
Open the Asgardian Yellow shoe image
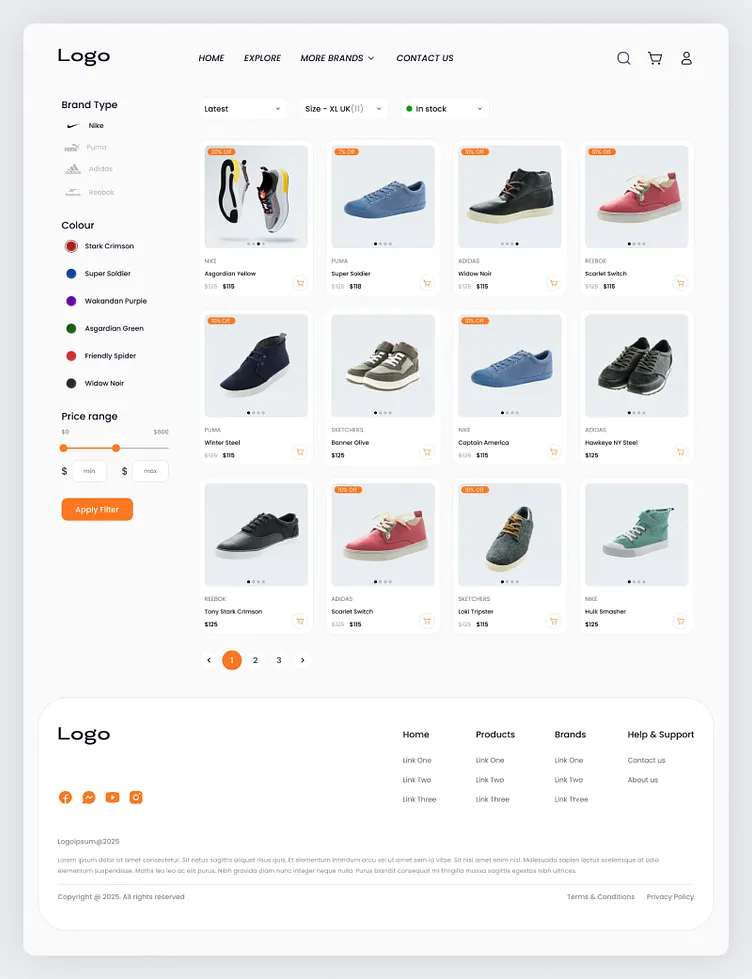[256, 197]
